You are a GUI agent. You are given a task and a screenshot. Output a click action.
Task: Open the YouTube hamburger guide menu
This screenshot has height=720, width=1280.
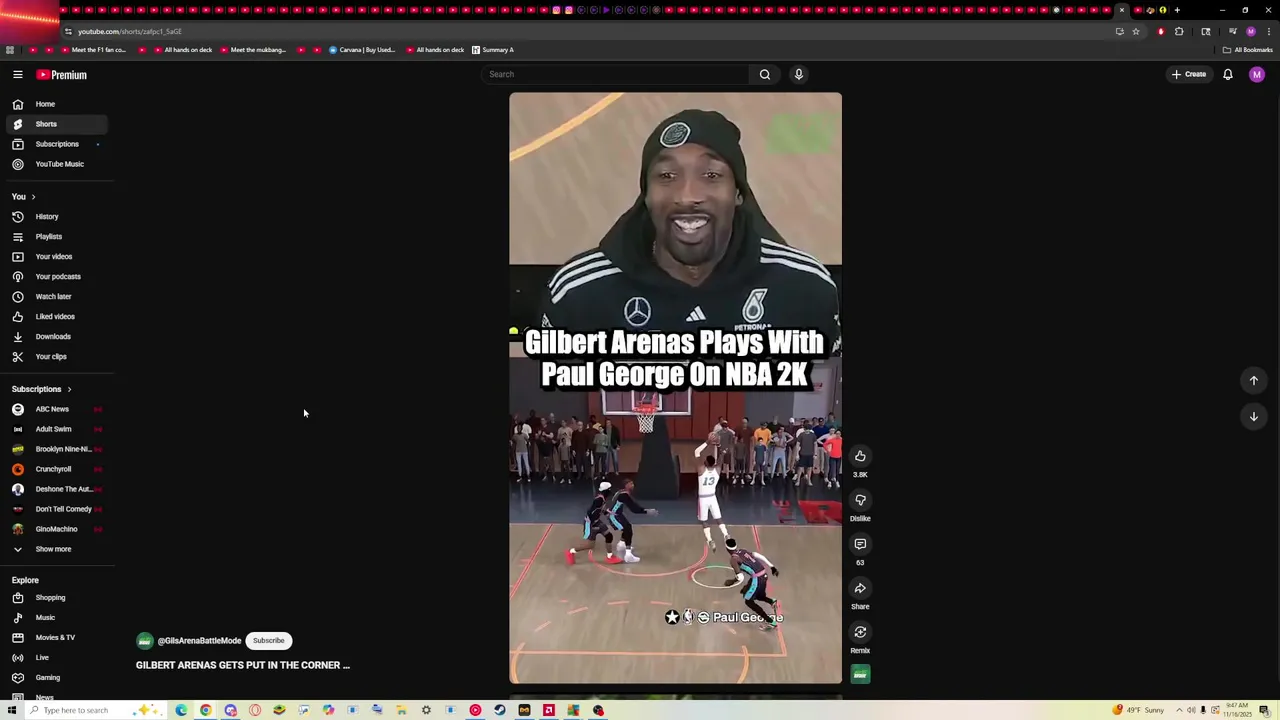click(x=18, y=75)
